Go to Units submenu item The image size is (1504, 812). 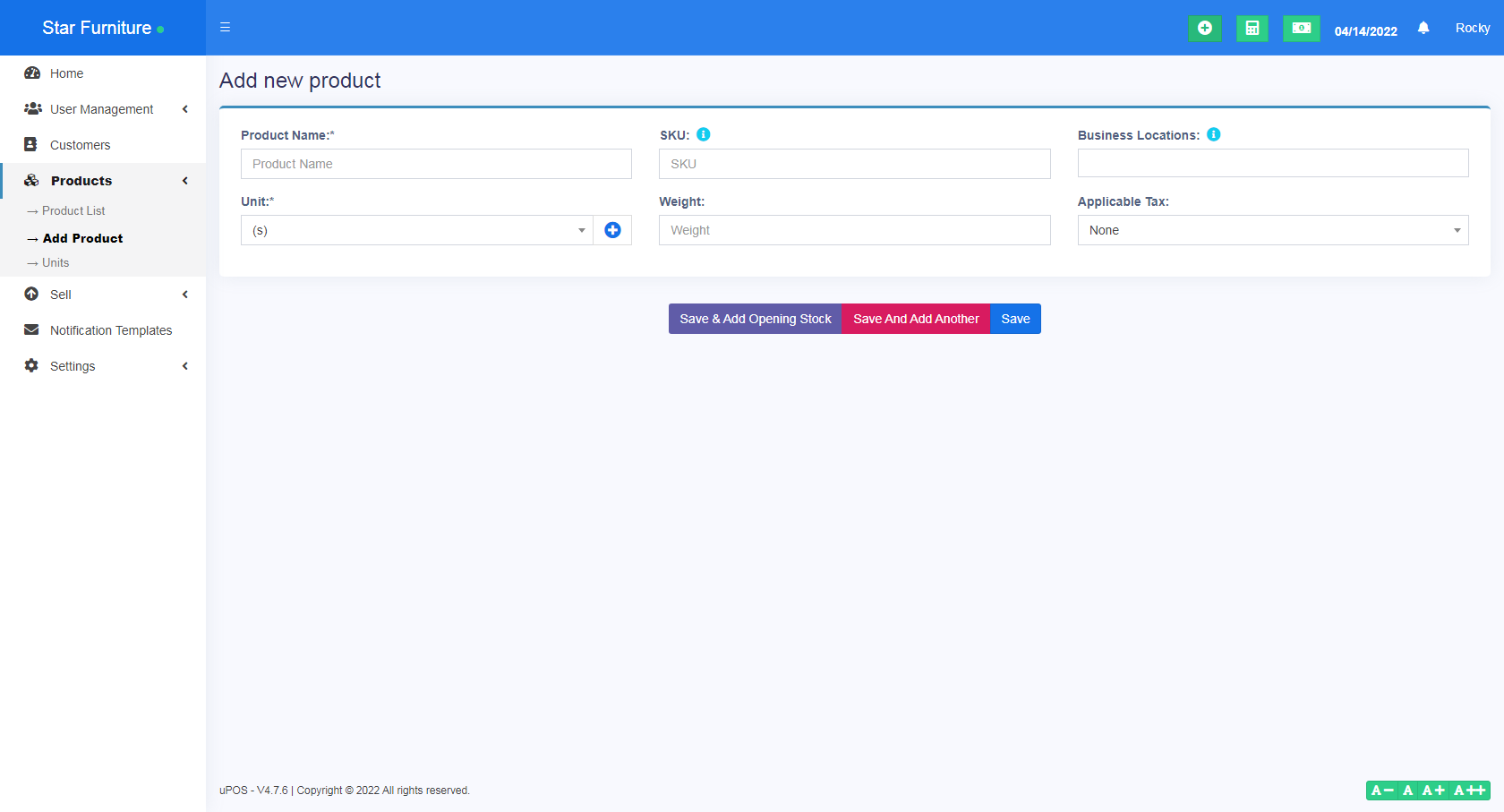click(x=56, y=263)
